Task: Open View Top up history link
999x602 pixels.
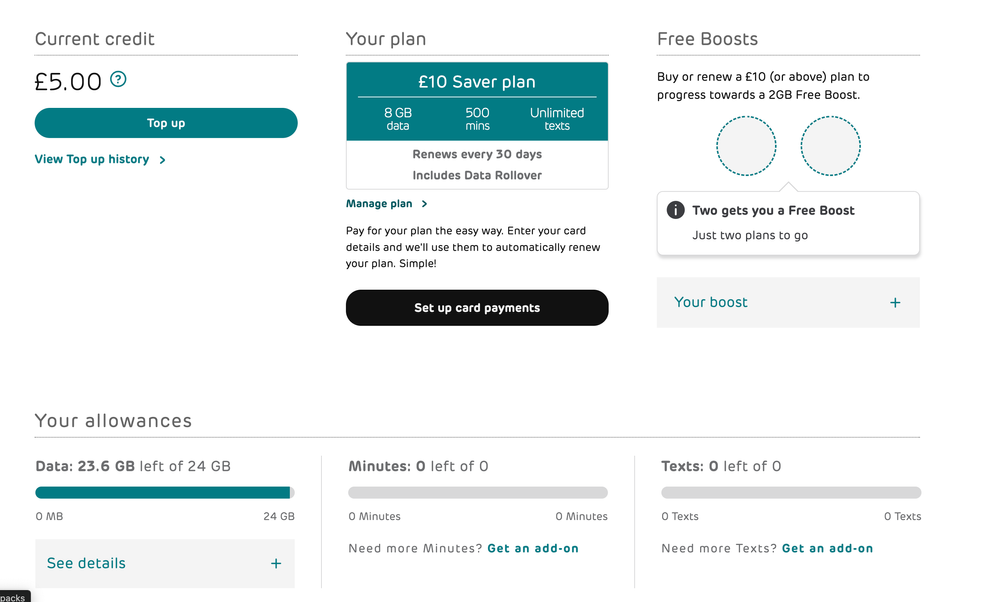Action: click(92, 159)
